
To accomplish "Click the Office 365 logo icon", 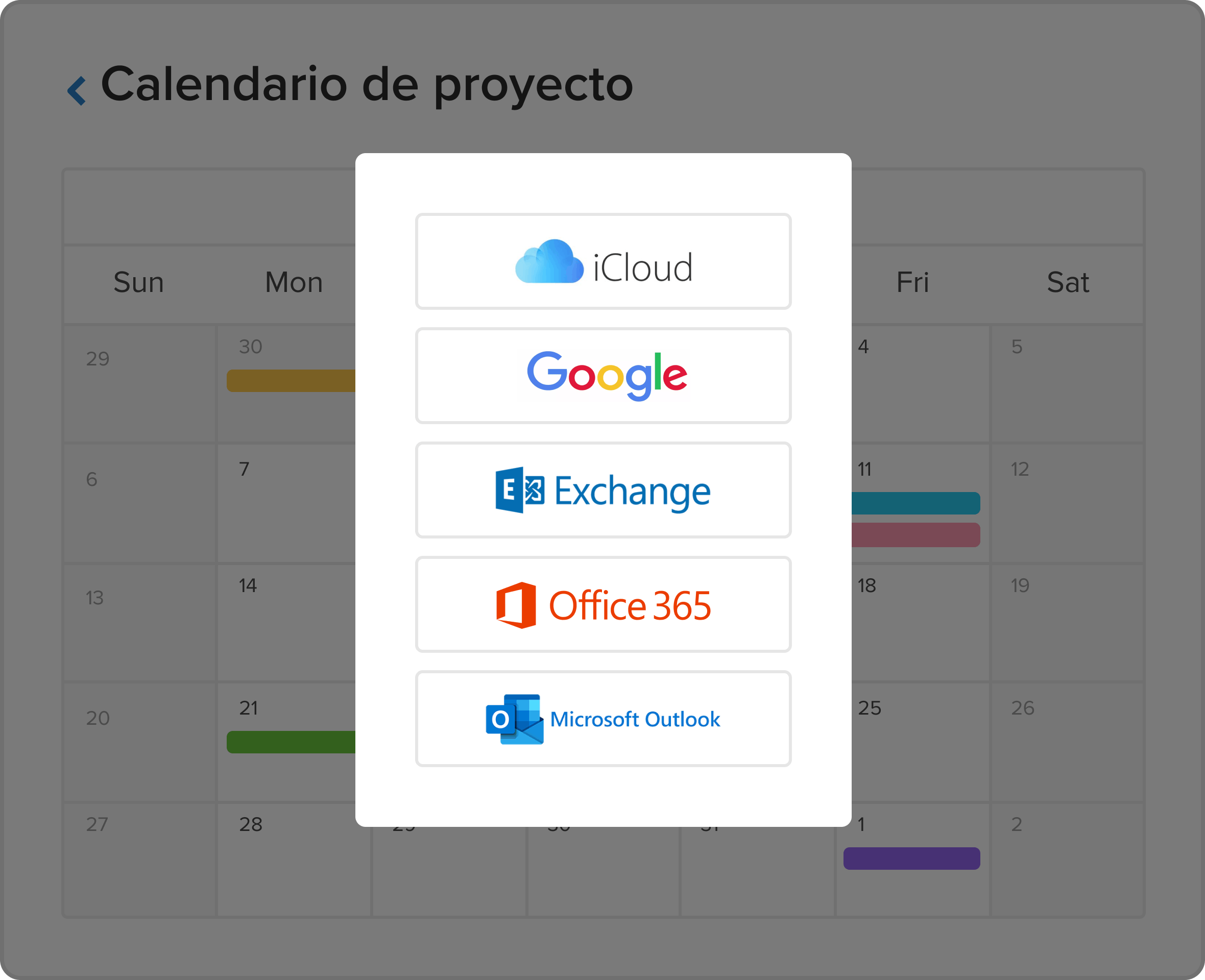I will click(516, 605).
